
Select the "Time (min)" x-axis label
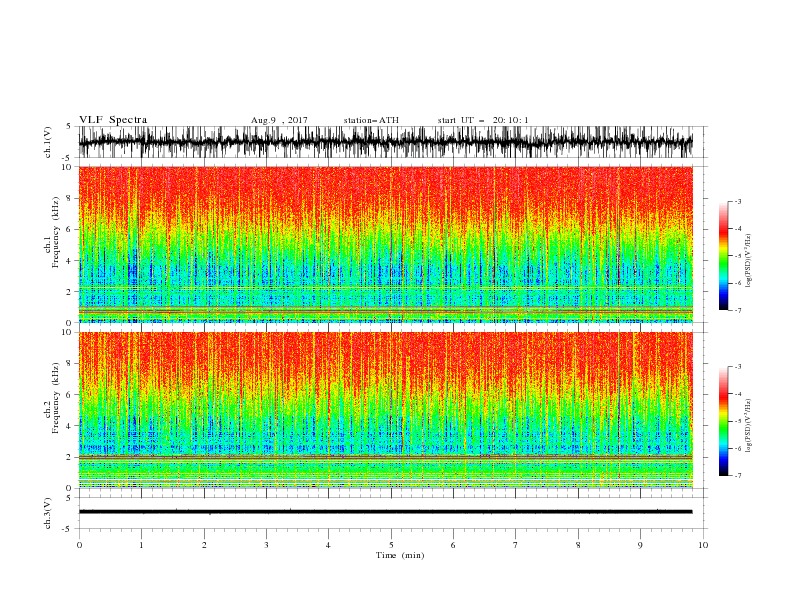coord(400,555)
